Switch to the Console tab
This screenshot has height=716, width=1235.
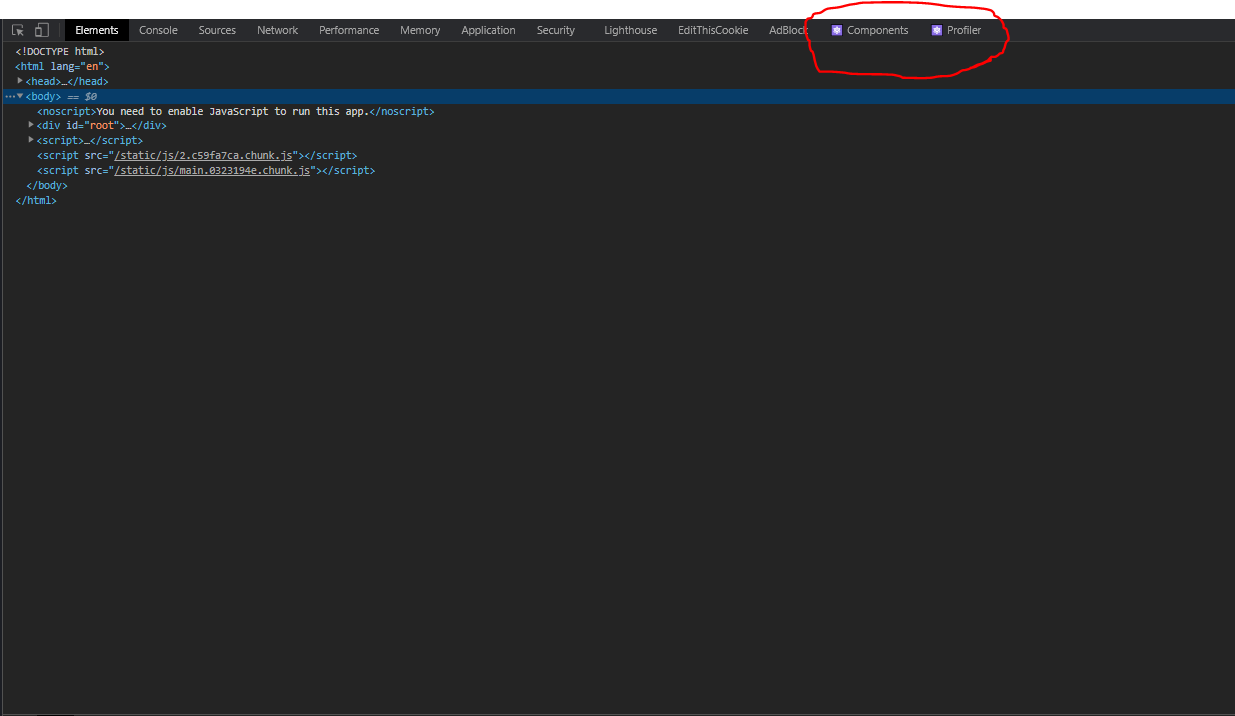pos(158,30)
